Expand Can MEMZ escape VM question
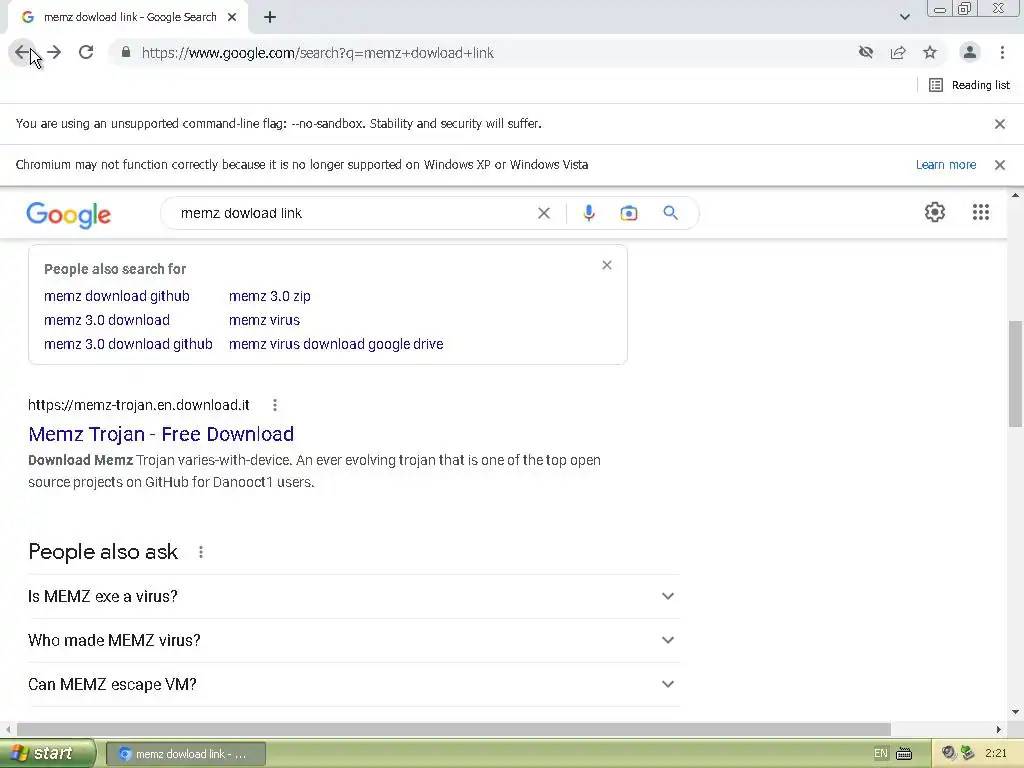This screenshot has width=1024, height=768. point(354,684)
